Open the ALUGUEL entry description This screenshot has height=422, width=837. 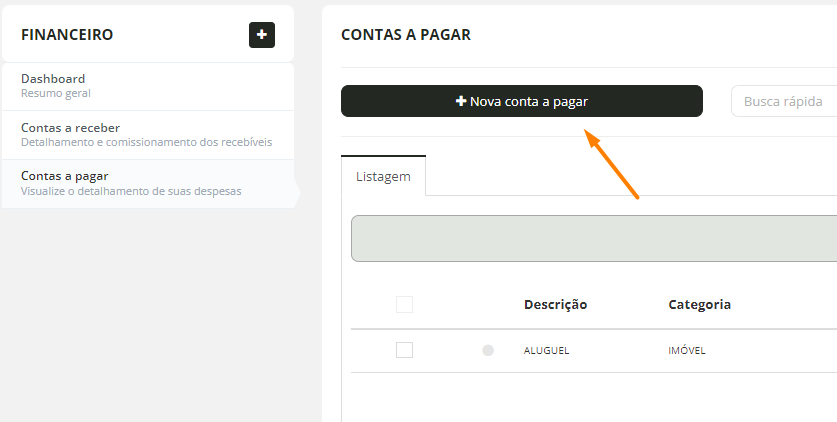(546, 351)
